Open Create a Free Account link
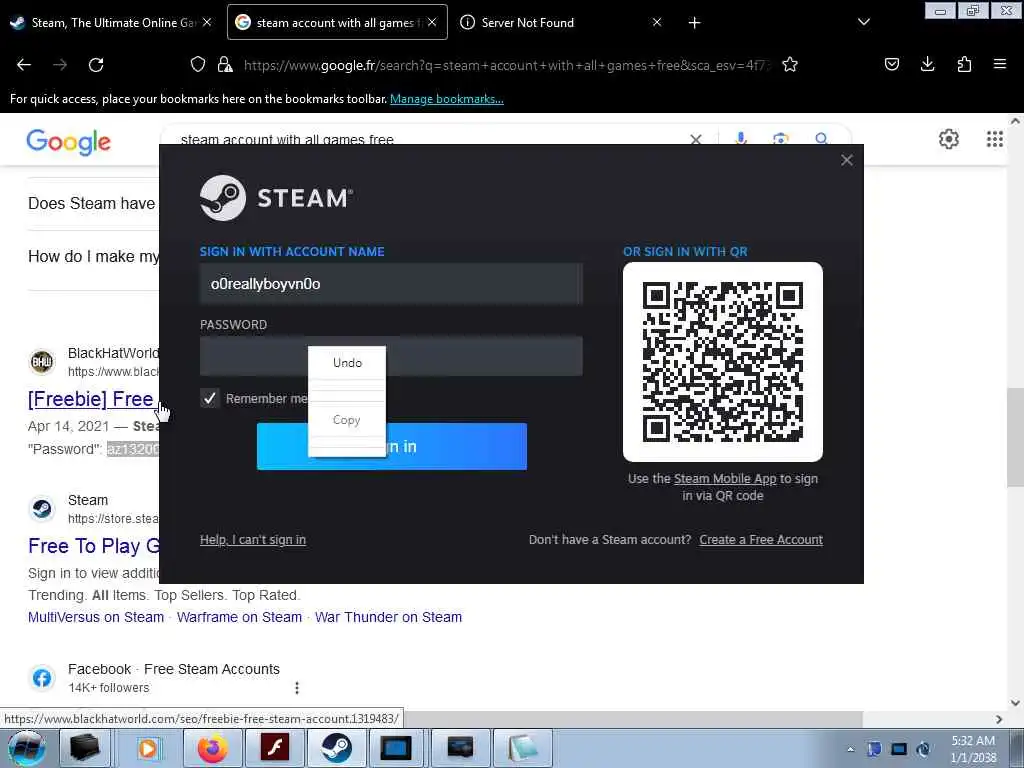 coord(761,540)
